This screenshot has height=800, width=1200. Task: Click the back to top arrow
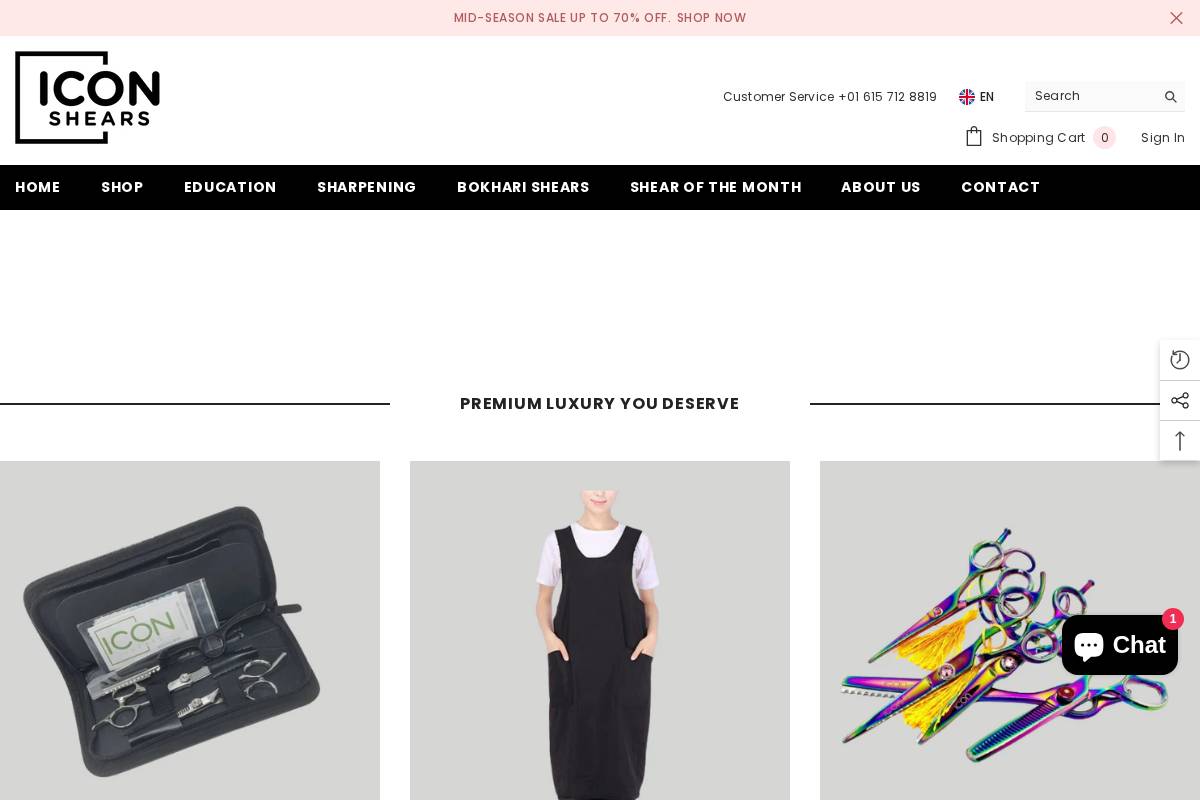pos(1180,440)
